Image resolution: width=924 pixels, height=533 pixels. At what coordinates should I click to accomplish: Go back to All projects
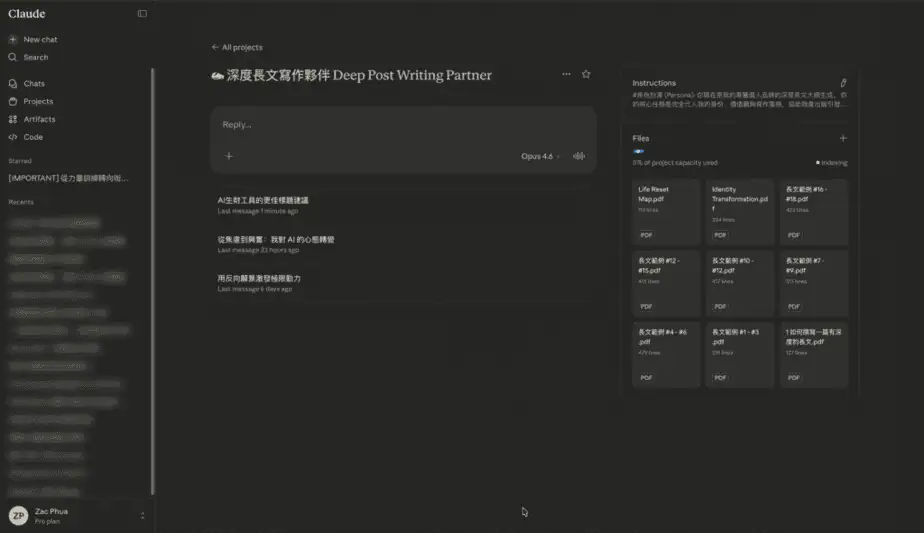click(x=237, y=47)
